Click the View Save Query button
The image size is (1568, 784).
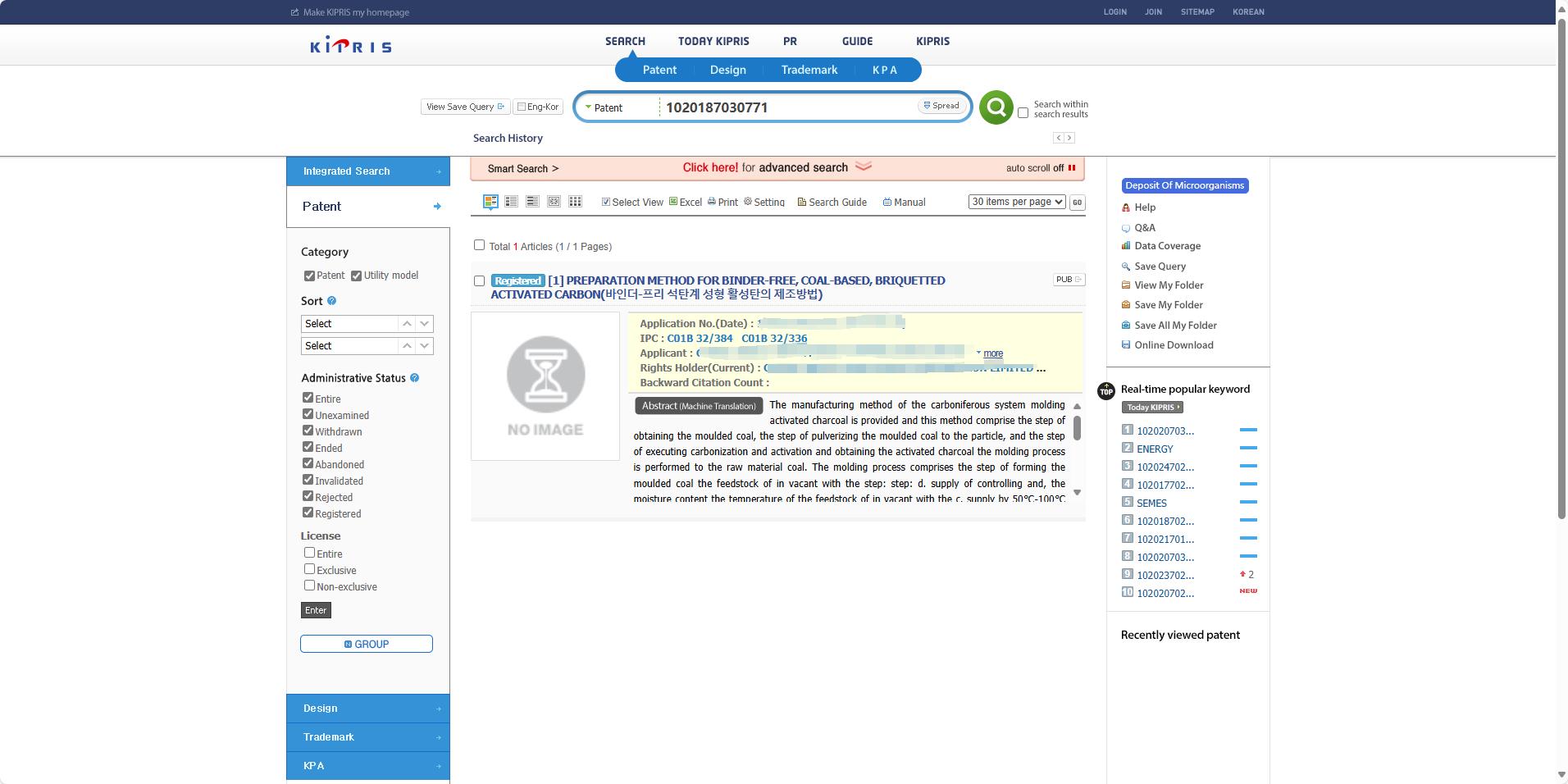465,107
